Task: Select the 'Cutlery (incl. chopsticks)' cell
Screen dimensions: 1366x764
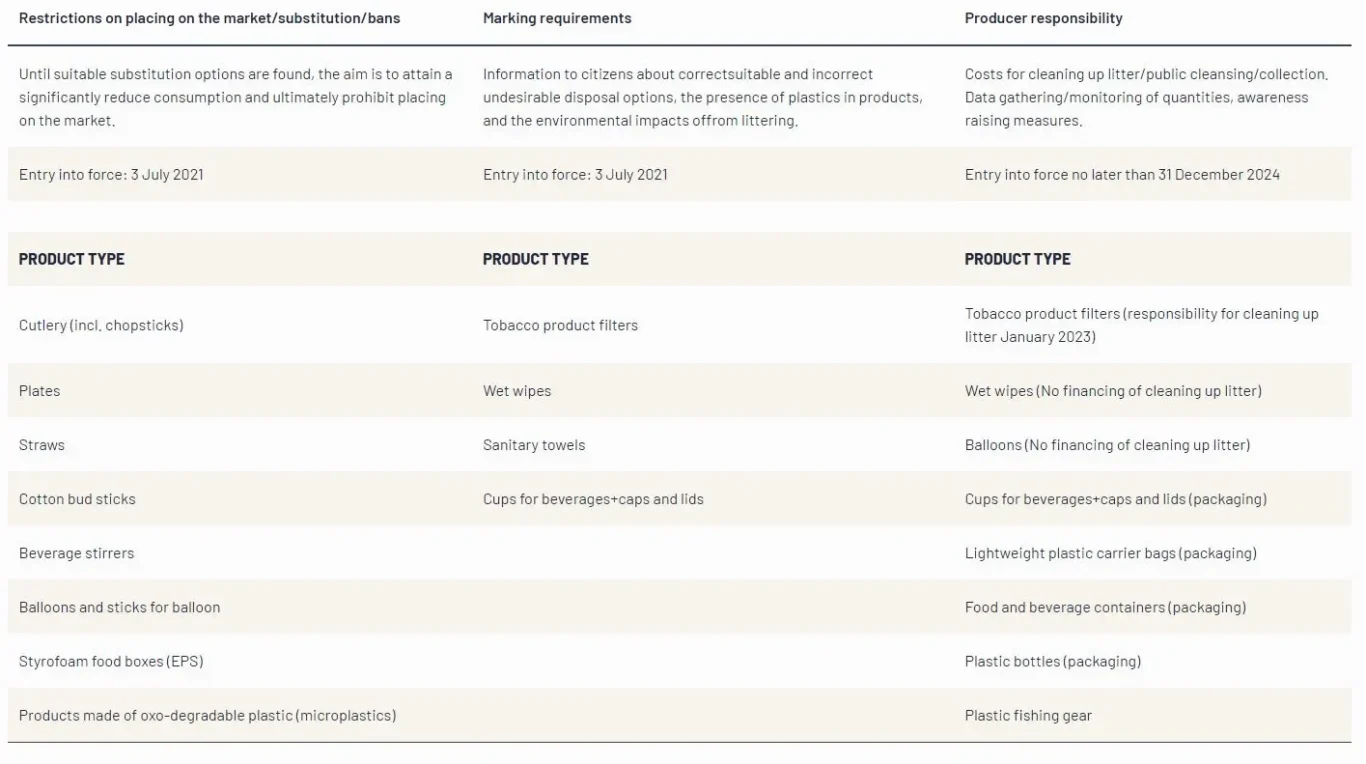Action: (x=101, y=325)
